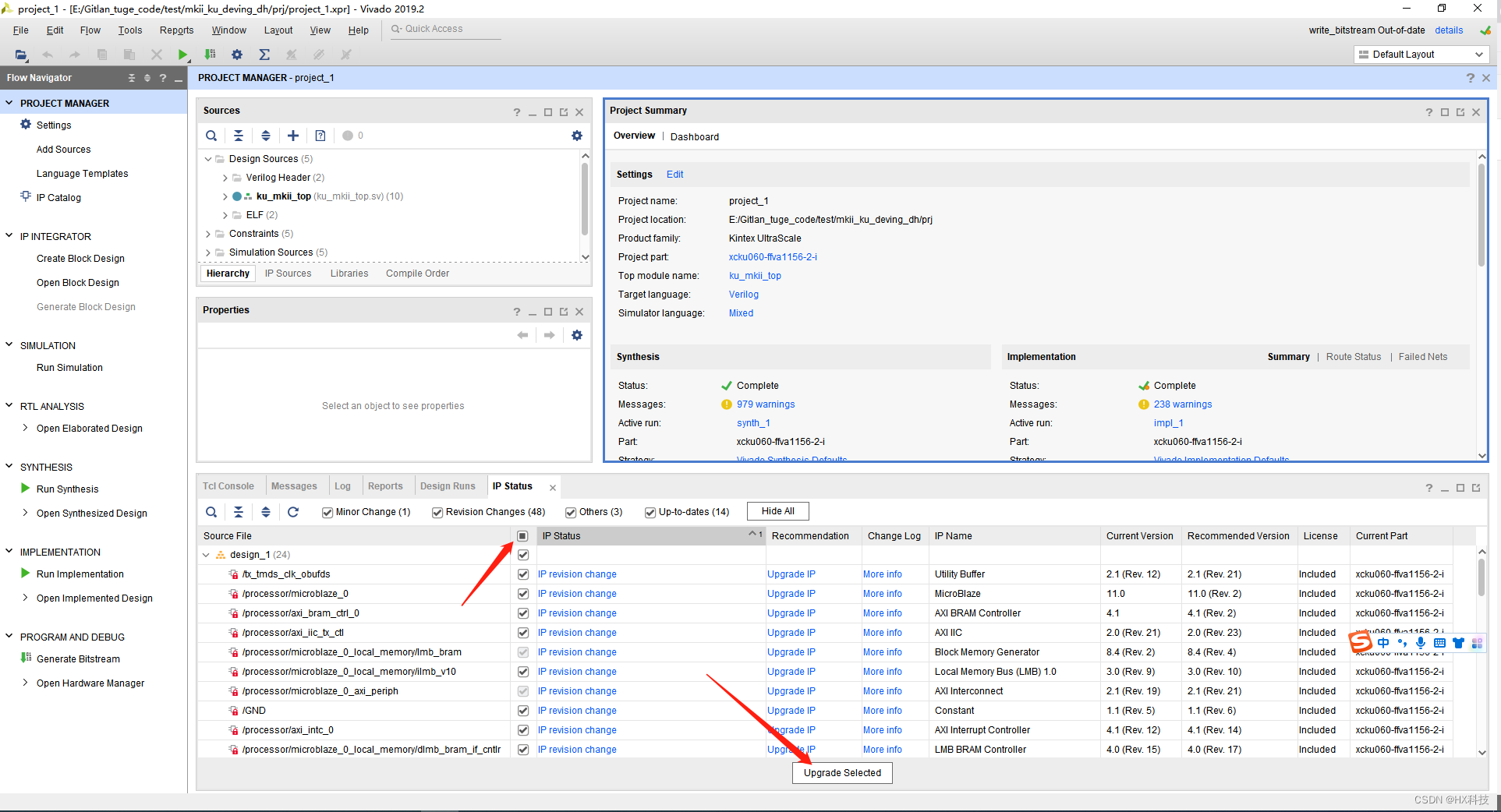The image size is (1501, 812).
Task: Toggle Revision Changes filter checkbox
Action: pyautogui.click(x=437, y=512)
